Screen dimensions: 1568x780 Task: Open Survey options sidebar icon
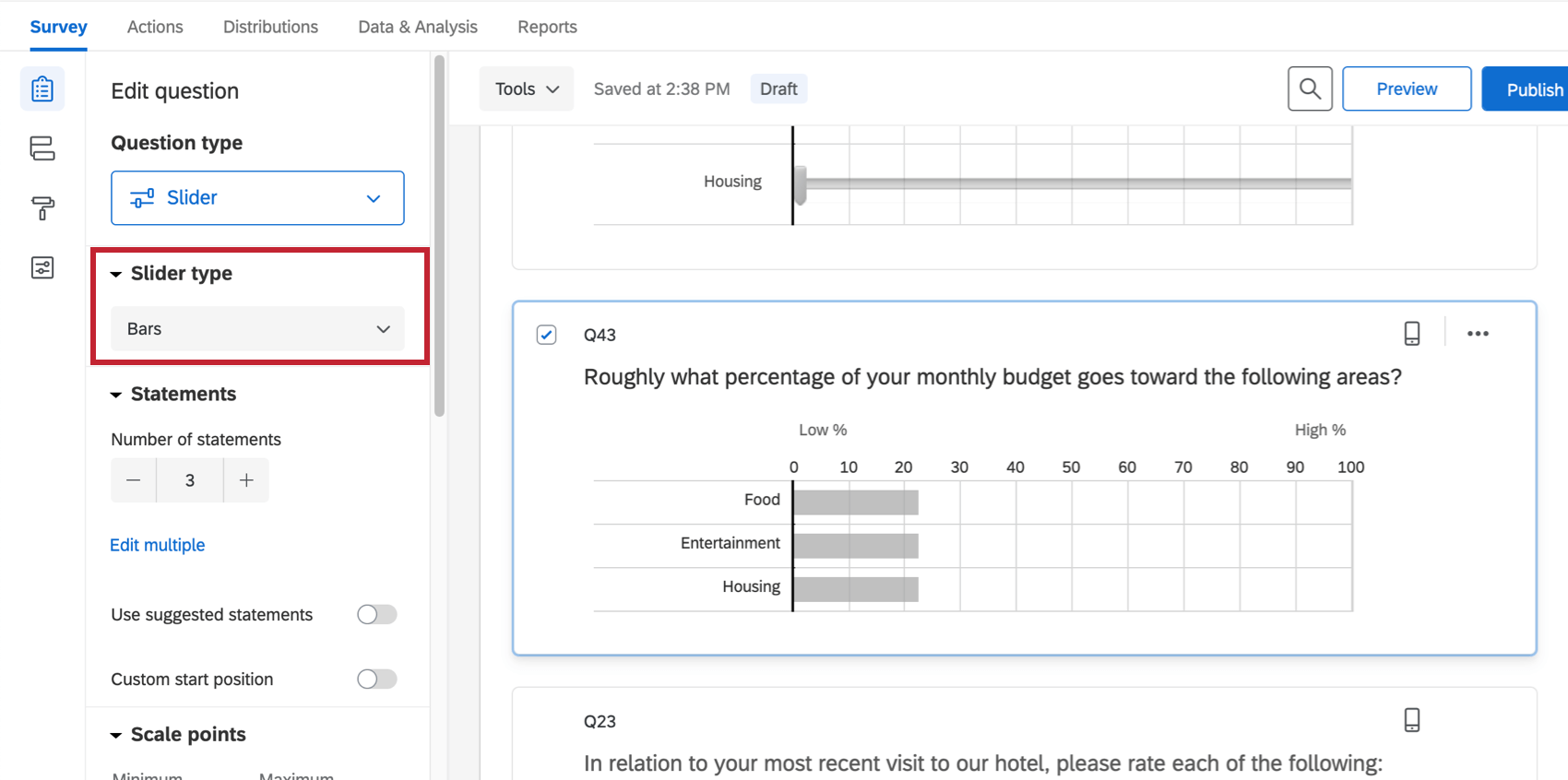pos(42,267)
